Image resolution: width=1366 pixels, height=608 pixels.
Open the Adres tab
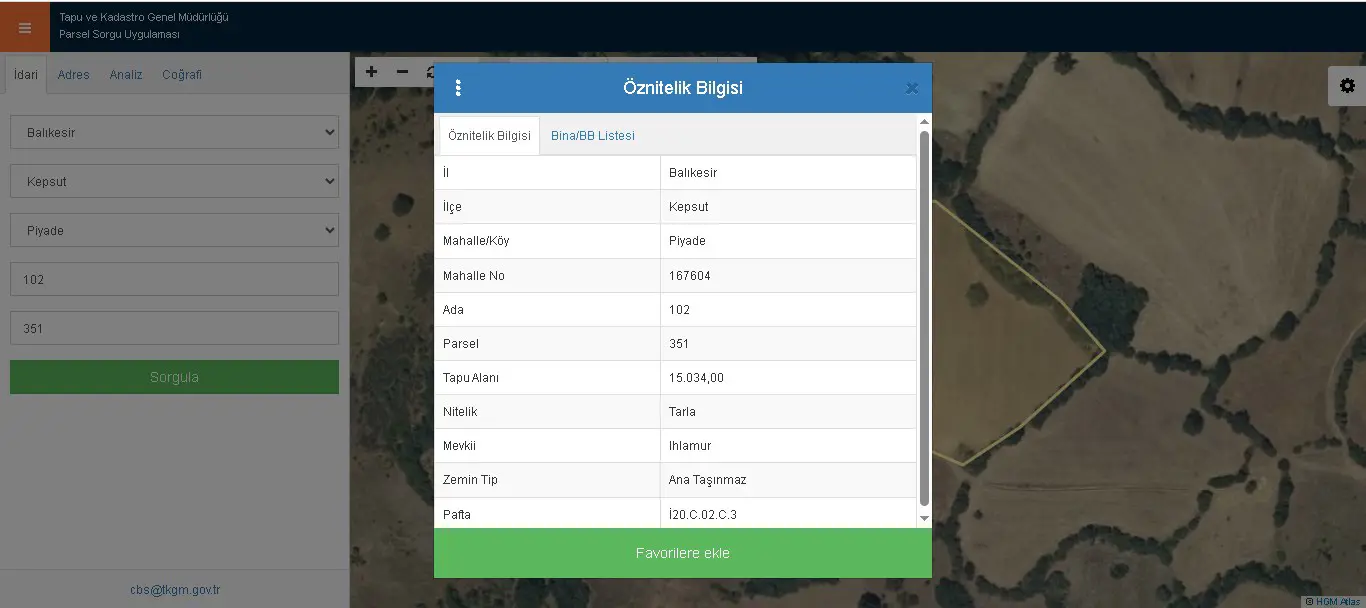pyautogui.click(x=73, y=75)
